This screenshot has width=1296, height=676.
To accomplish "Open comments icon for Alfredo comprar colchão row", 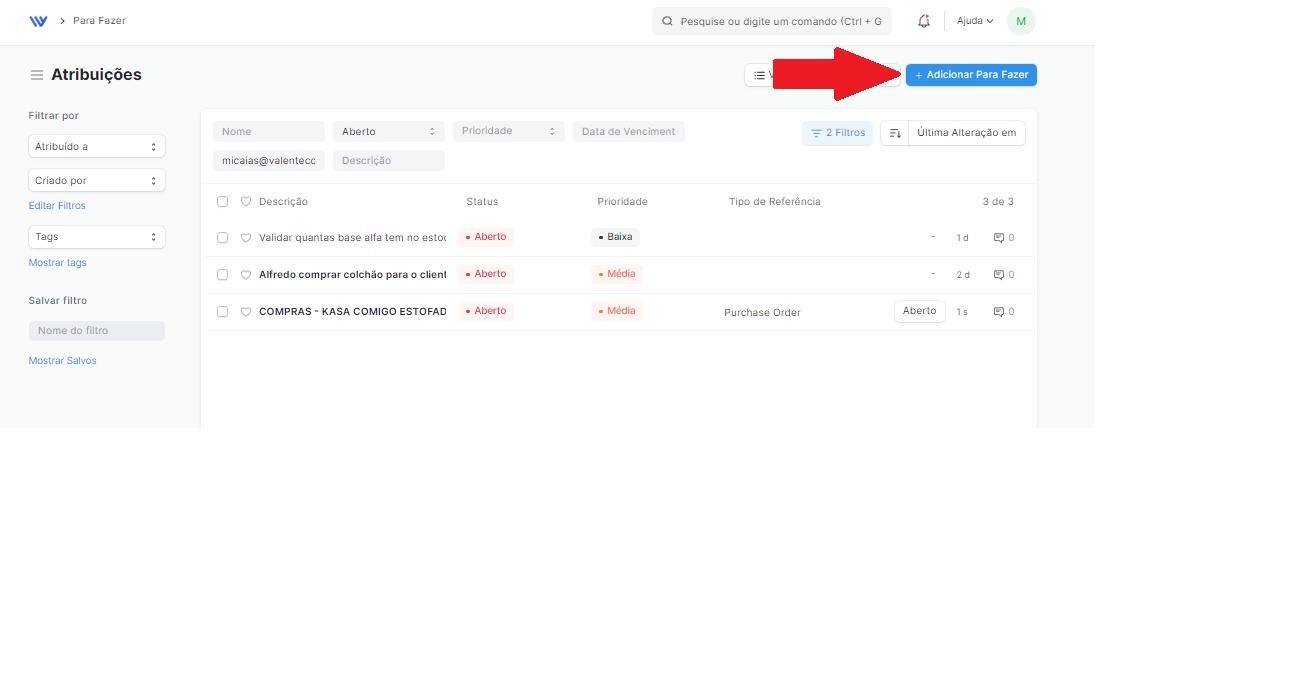I will (x=998, y=275).
